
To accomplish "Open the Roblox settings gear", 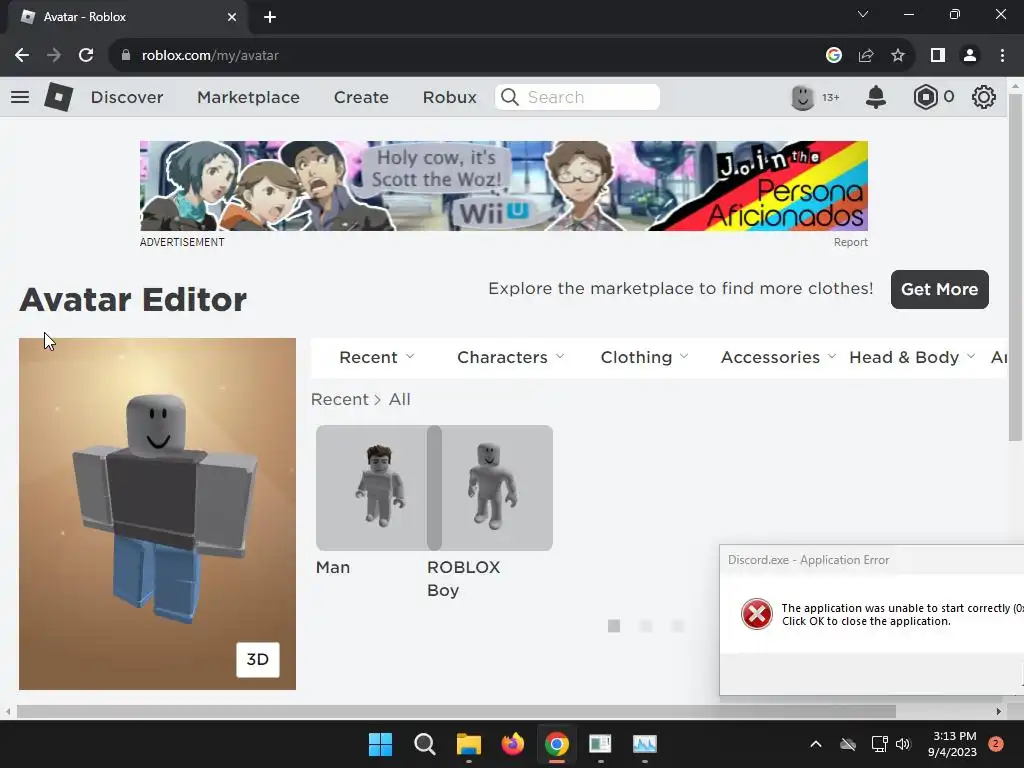I will [x=984, y=97].
